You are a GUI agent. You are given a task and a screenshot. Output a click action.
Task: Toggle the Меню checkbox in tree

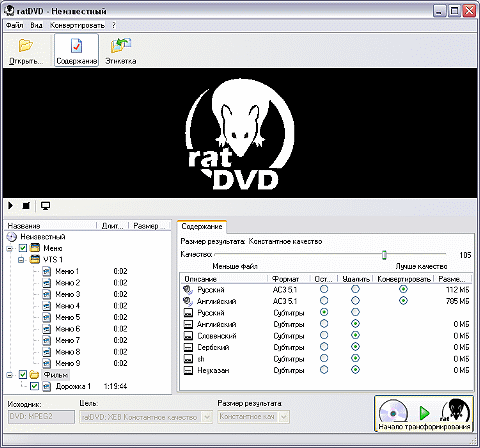pyautogui.click(x=23, y=248)
